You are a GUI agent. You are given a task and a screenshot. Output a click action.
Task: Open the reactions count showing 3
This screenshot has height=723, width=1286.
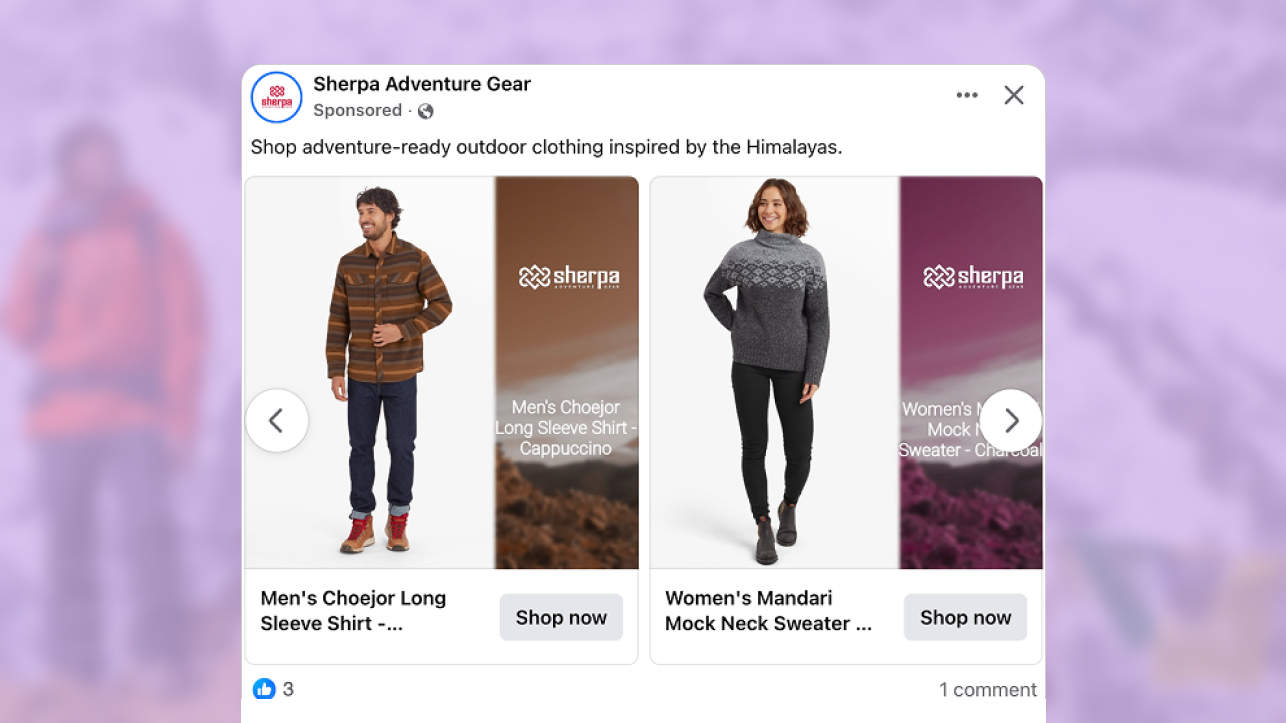288,689
